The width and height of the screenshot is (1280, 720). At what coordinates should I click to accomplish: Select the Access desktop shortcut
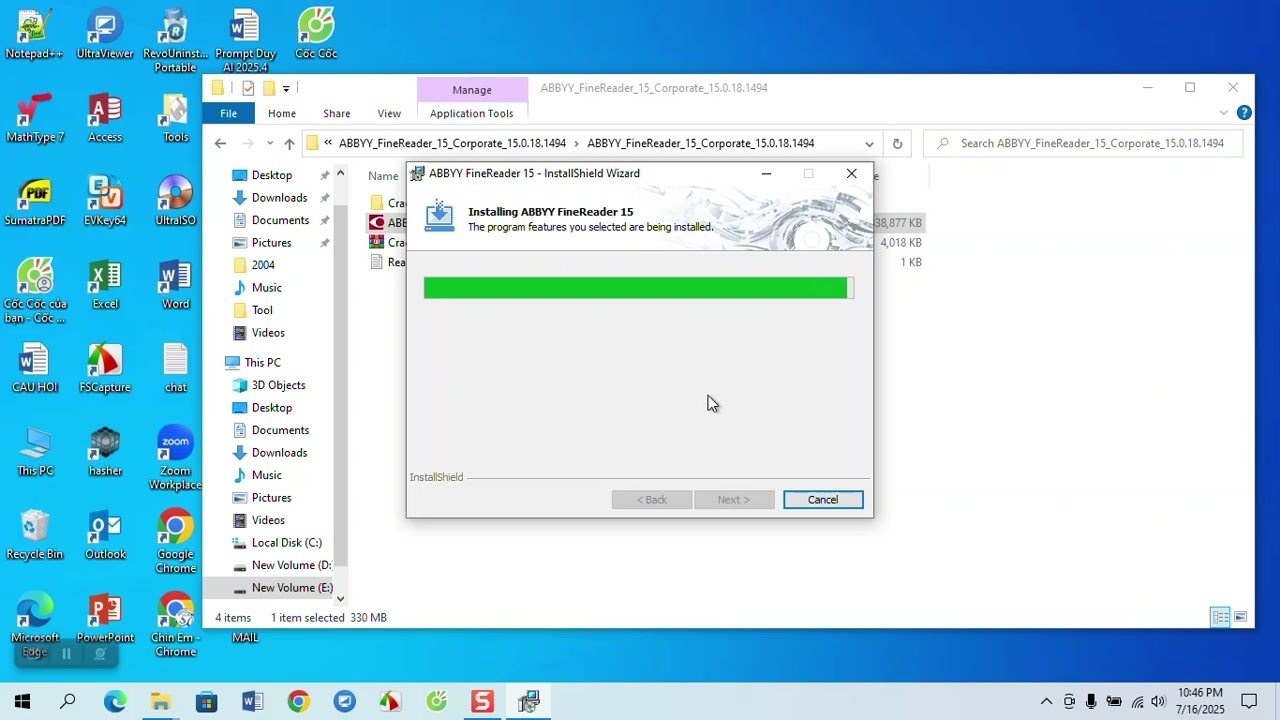tap(105, 119)
